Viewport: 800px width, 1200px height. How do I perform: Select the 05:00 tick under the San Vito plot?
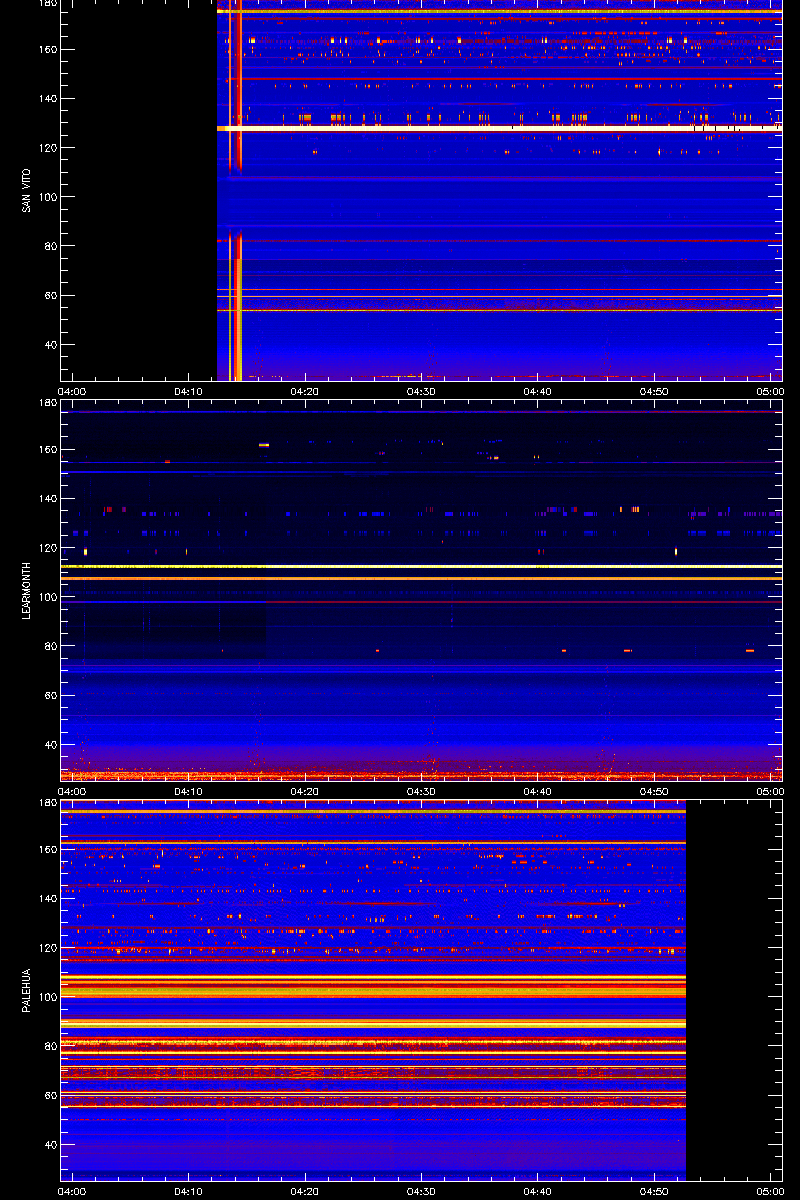770,392
